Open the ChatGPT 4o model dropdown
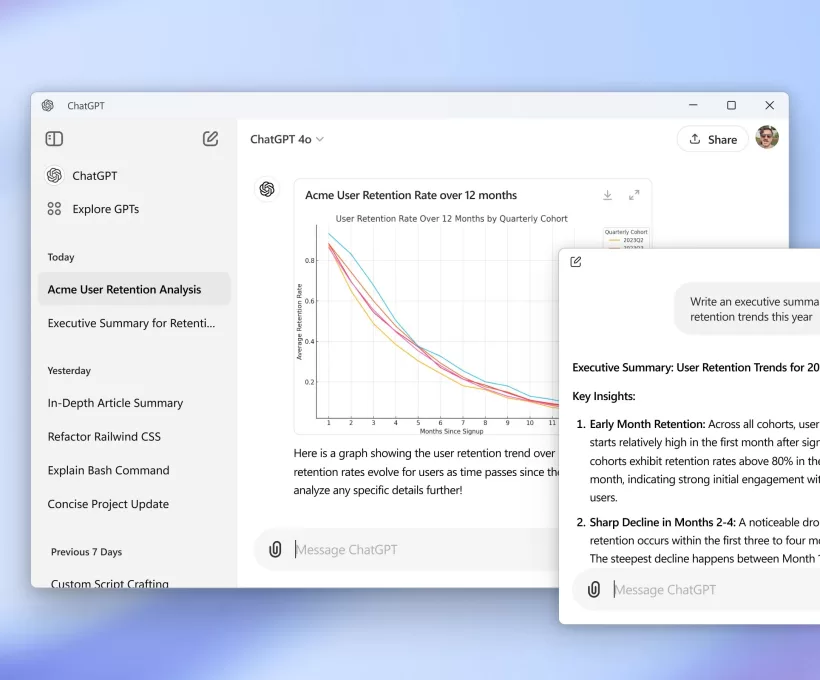The width and height of the screenshot is (820, 680). (287, 140)
